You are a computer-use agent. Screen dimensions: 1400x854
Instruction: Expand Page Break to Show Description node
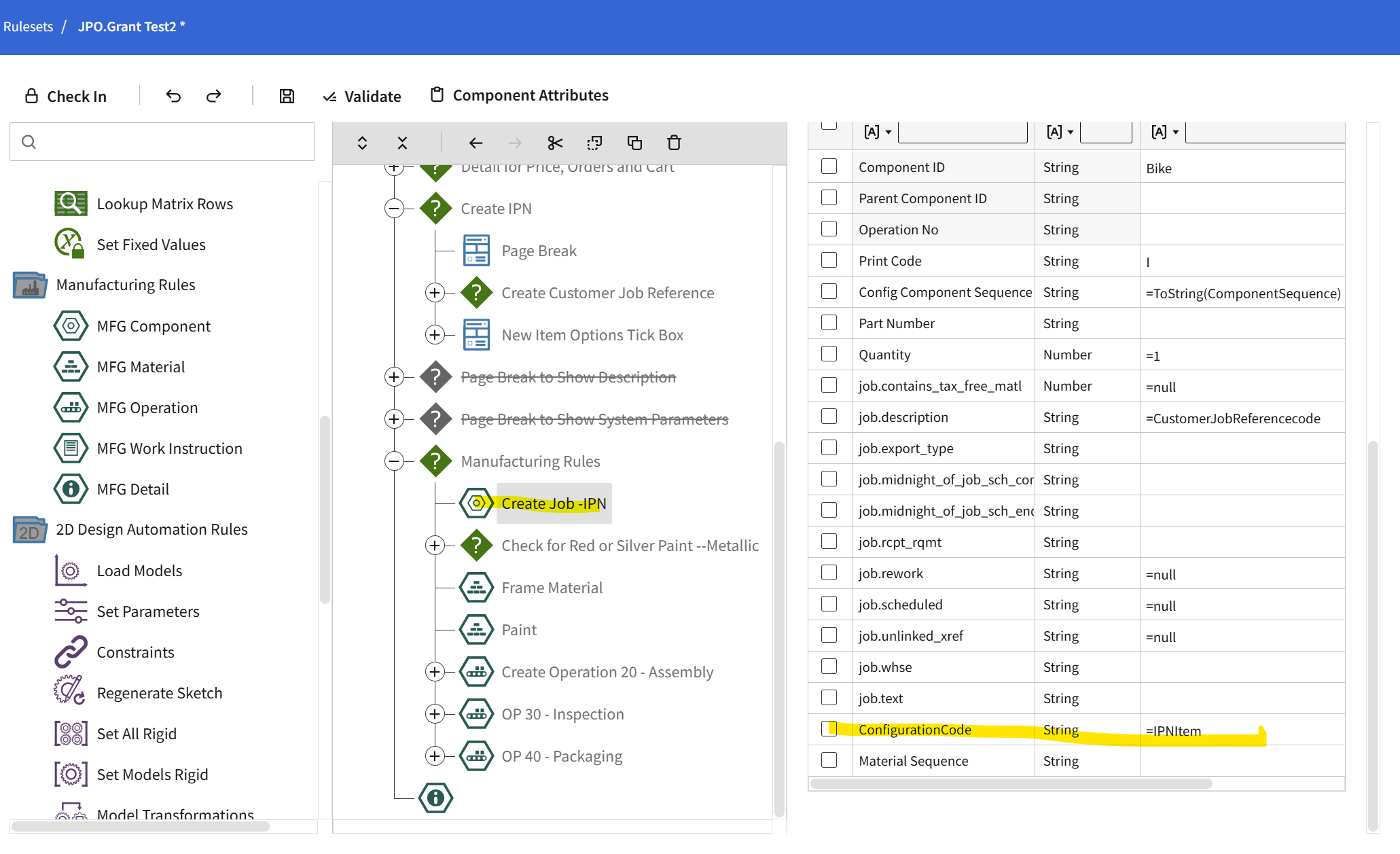click(x=394, y=377)
